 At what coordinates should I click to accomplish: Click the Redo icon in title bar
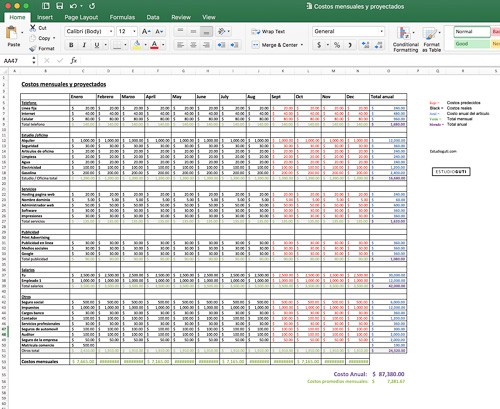click(92, 6)
